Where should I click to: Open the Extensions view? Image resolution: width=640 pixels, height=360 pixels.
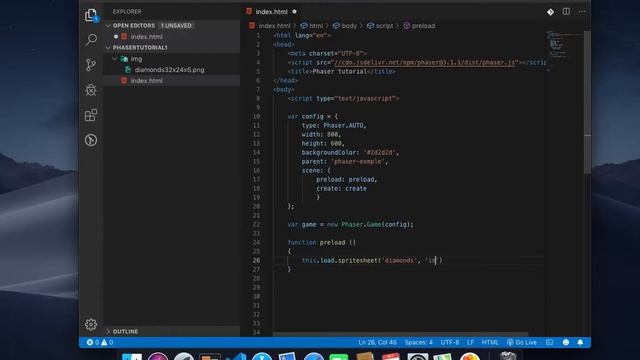[x=91, y=115]
